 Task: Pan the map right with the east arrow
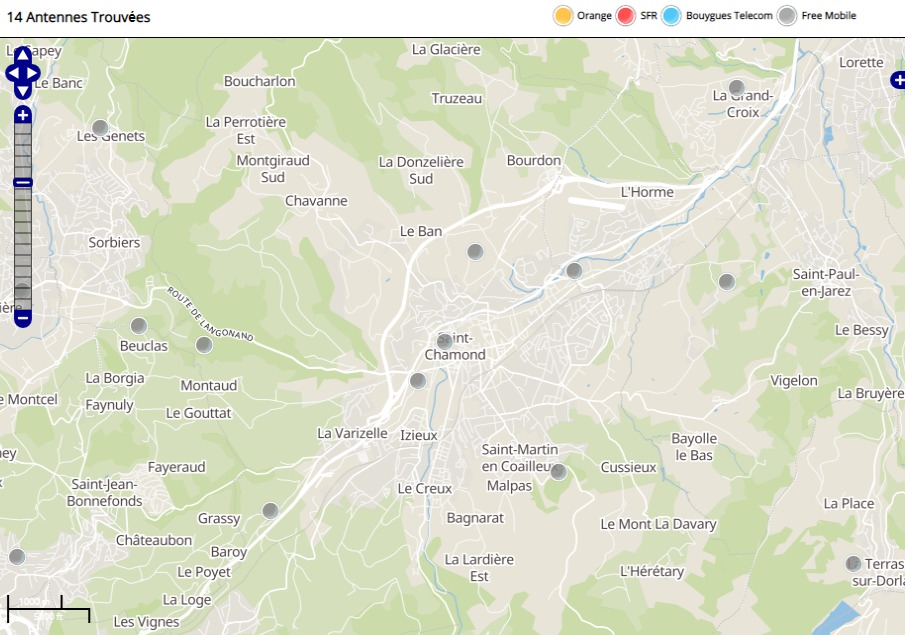pyautogui.click(x=34, y=73)
